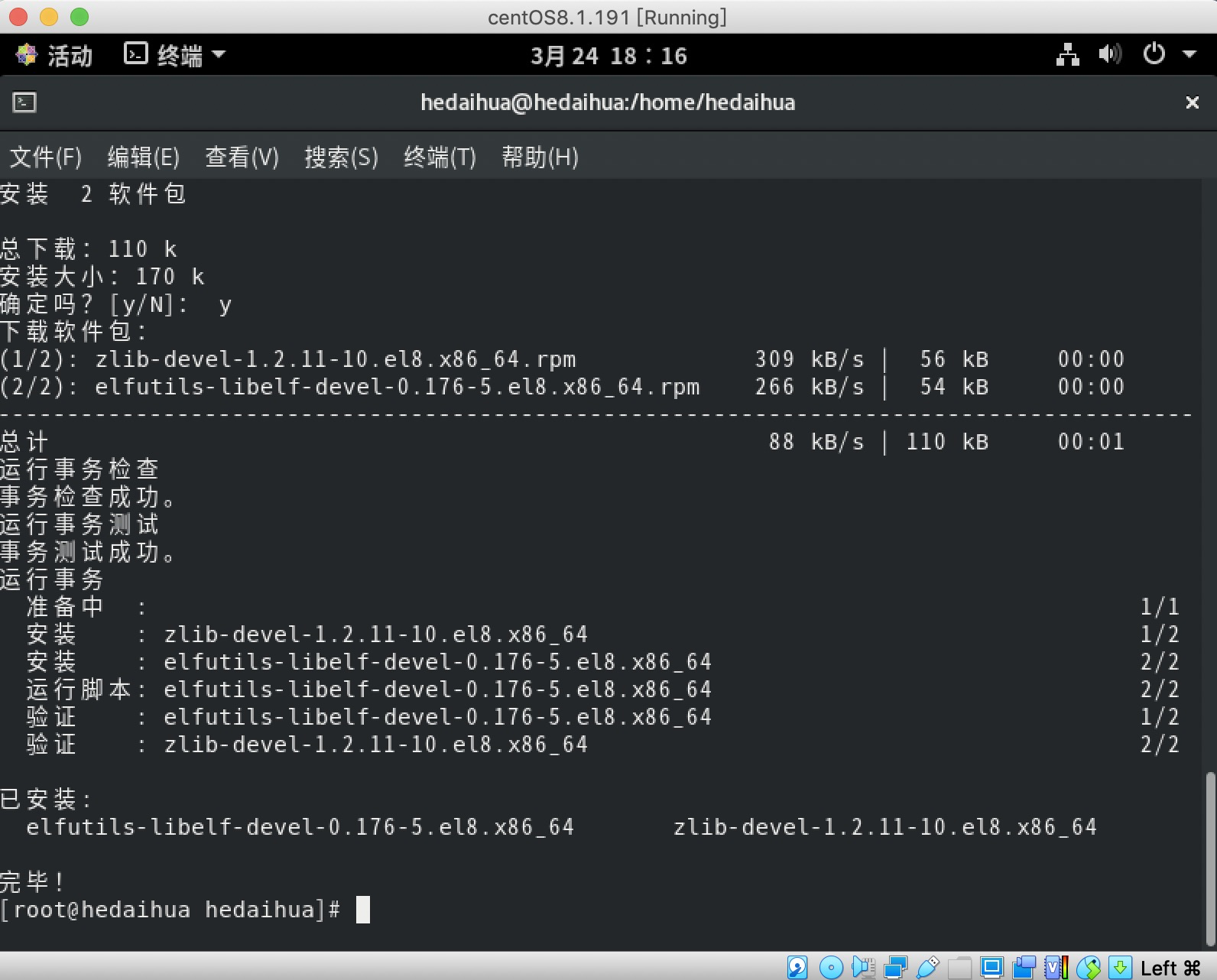Click the CentOS logo beside 活动
The width and height of the screenshot is (1217, 980).
[x=27, y=55]
